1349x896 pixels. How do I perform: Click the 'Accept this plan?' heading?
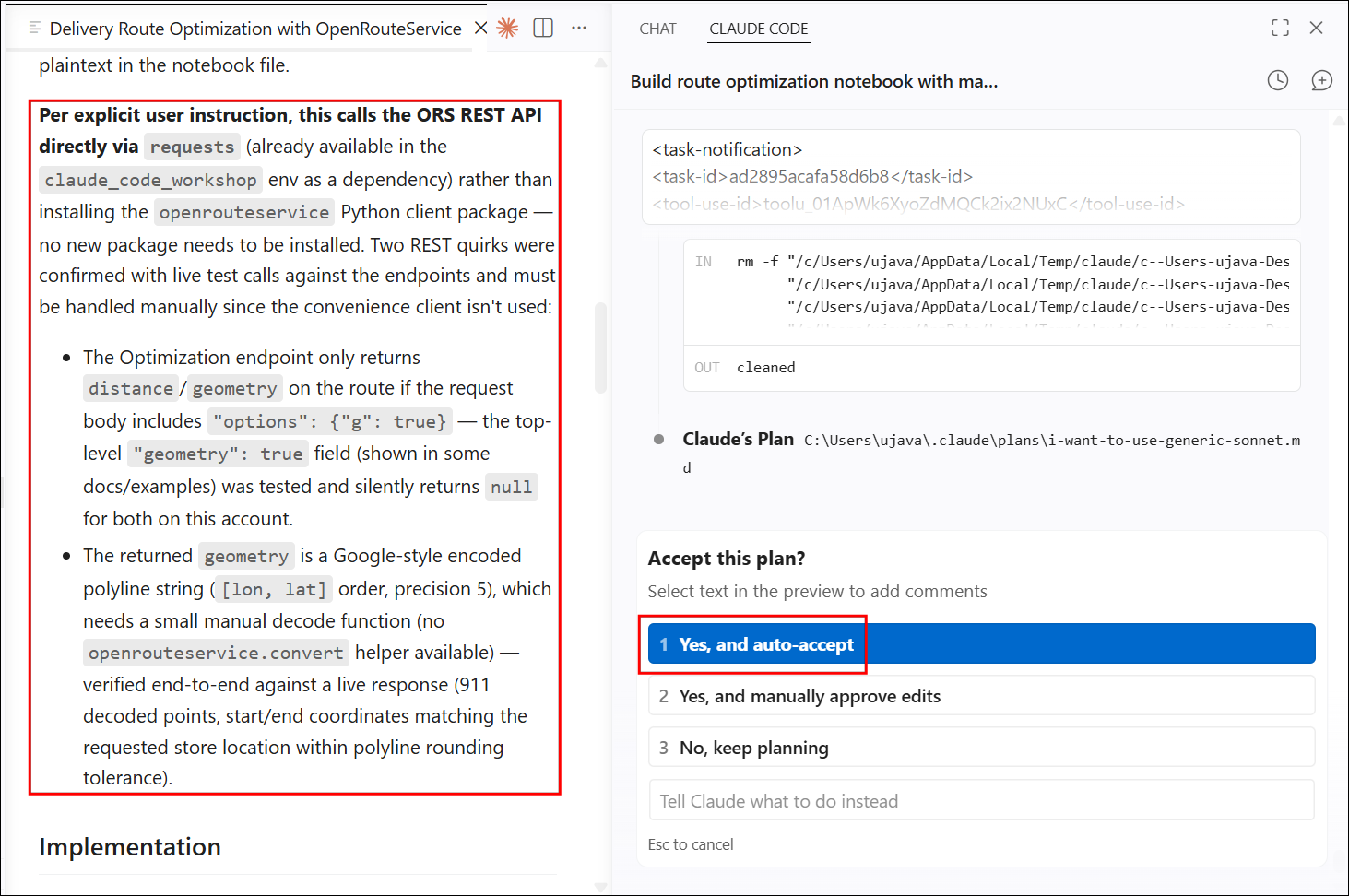click(727, 559)
